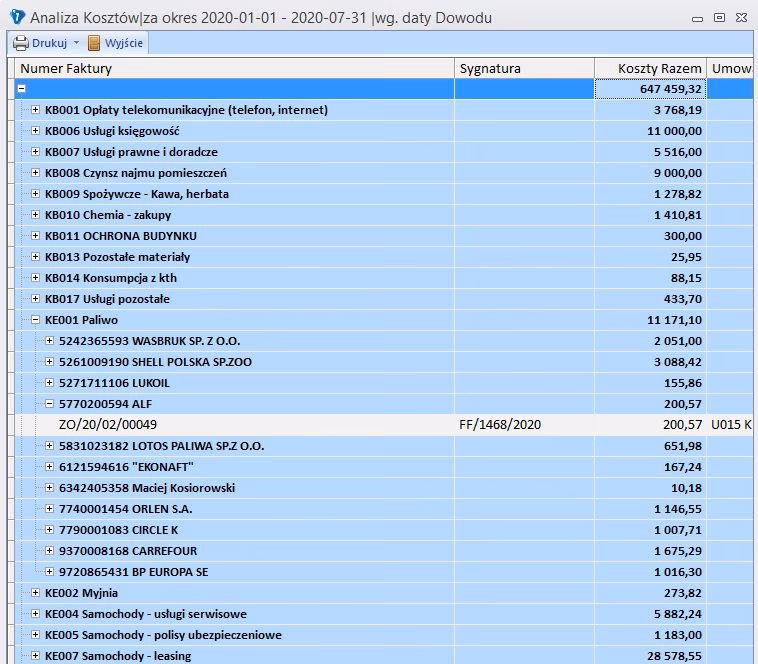The width and height of the screenshot is (758, 664).
Task: Click SHELL POLSKA amount 3 088,42
Action: pos(678,362)
